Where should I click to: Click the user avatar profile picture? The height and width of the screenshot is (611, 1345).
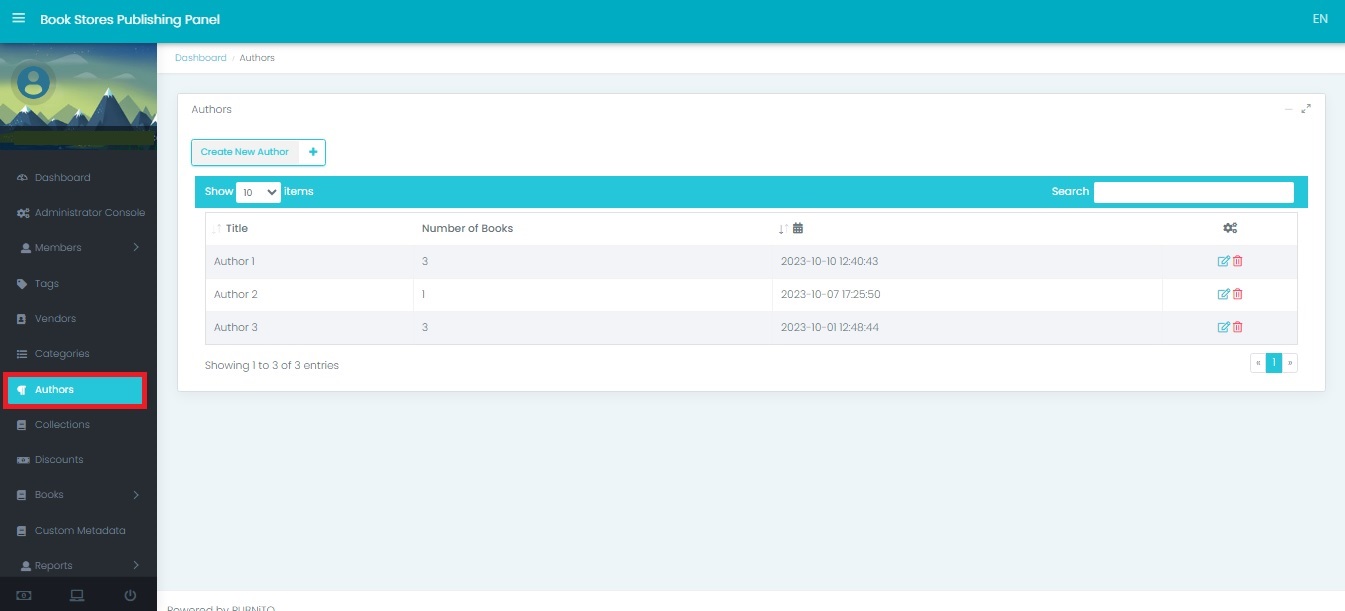(34, 82)
